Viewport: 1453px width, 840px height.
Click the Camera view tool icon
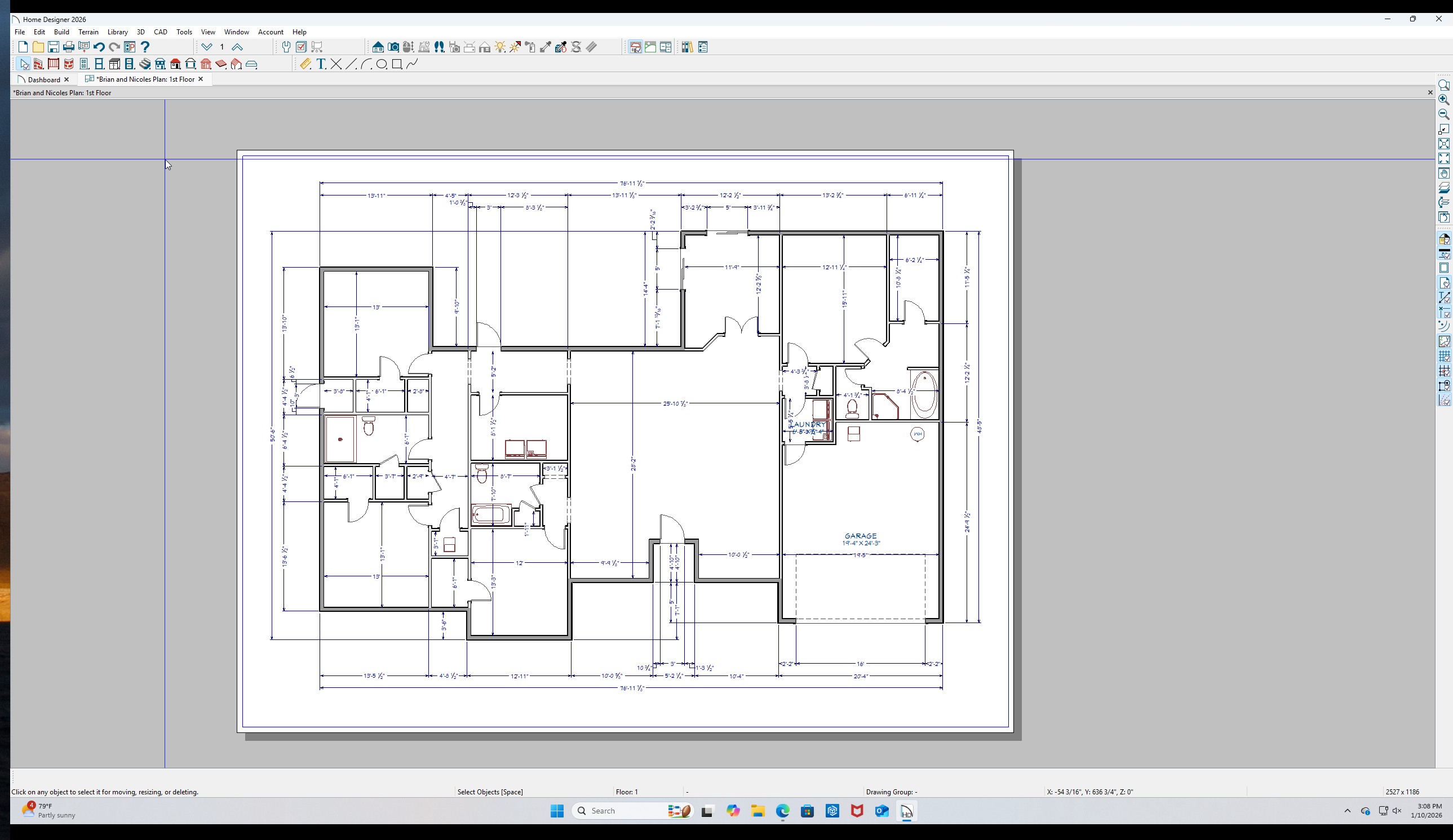pyautogui.click(x=393, y=47)
